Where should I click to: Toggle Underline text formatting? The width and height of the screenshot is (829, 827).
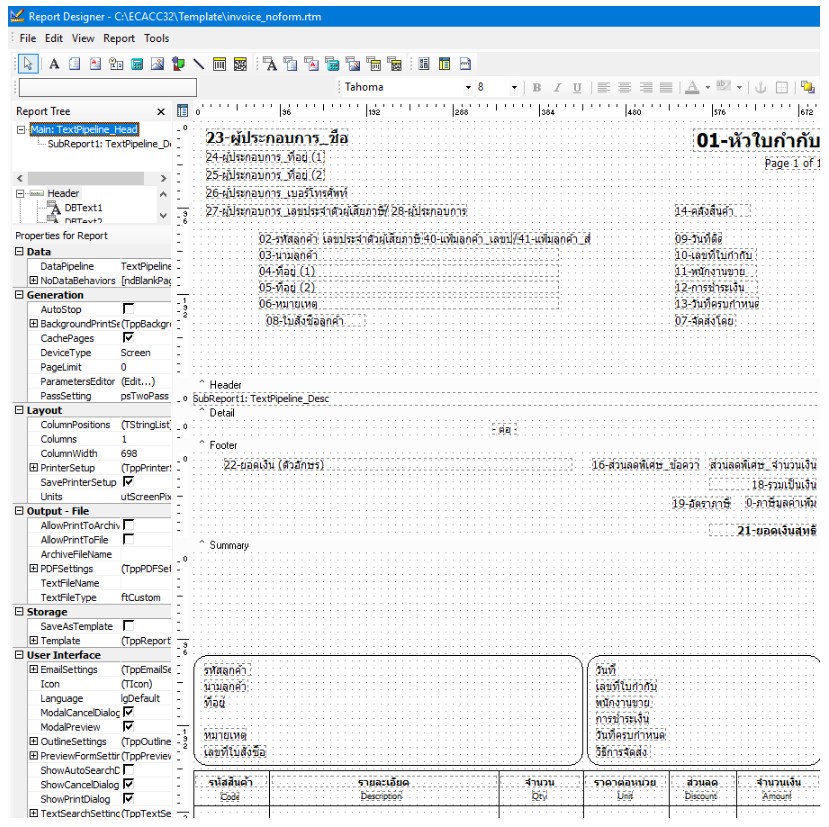[x=577, y=87]
